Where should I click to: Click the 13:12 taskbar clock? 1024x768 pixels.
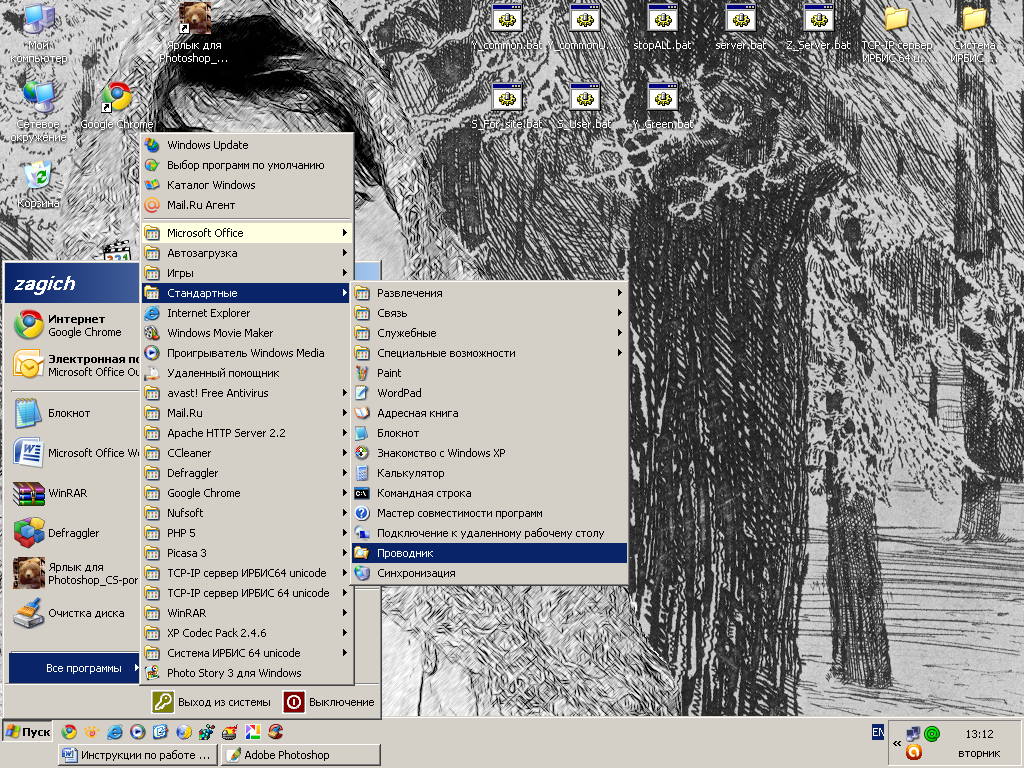pyautogui.click(x=979, y=734)
